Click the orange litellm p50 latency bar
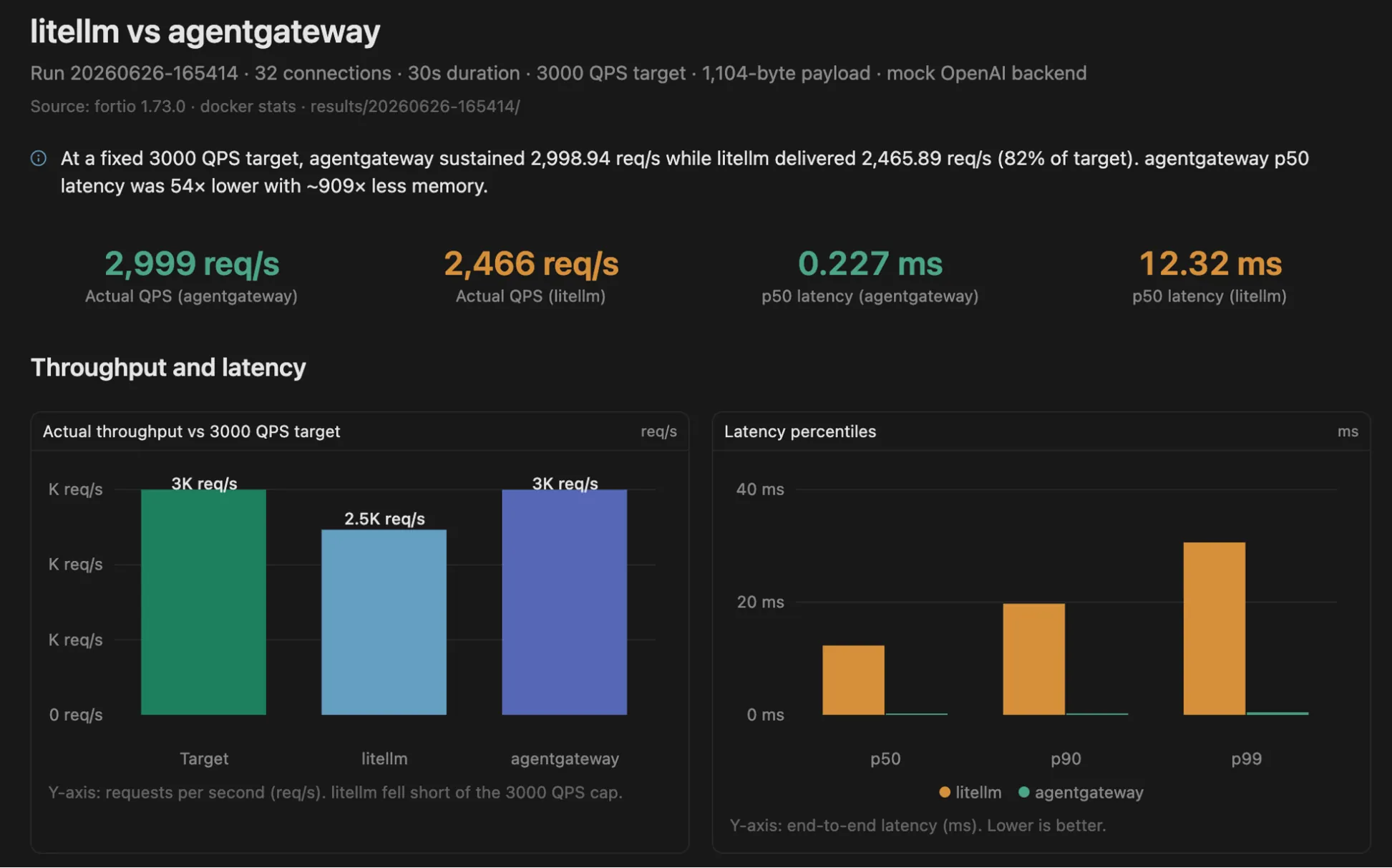This screenshot has height=868, width=1392. coord(853,680)
